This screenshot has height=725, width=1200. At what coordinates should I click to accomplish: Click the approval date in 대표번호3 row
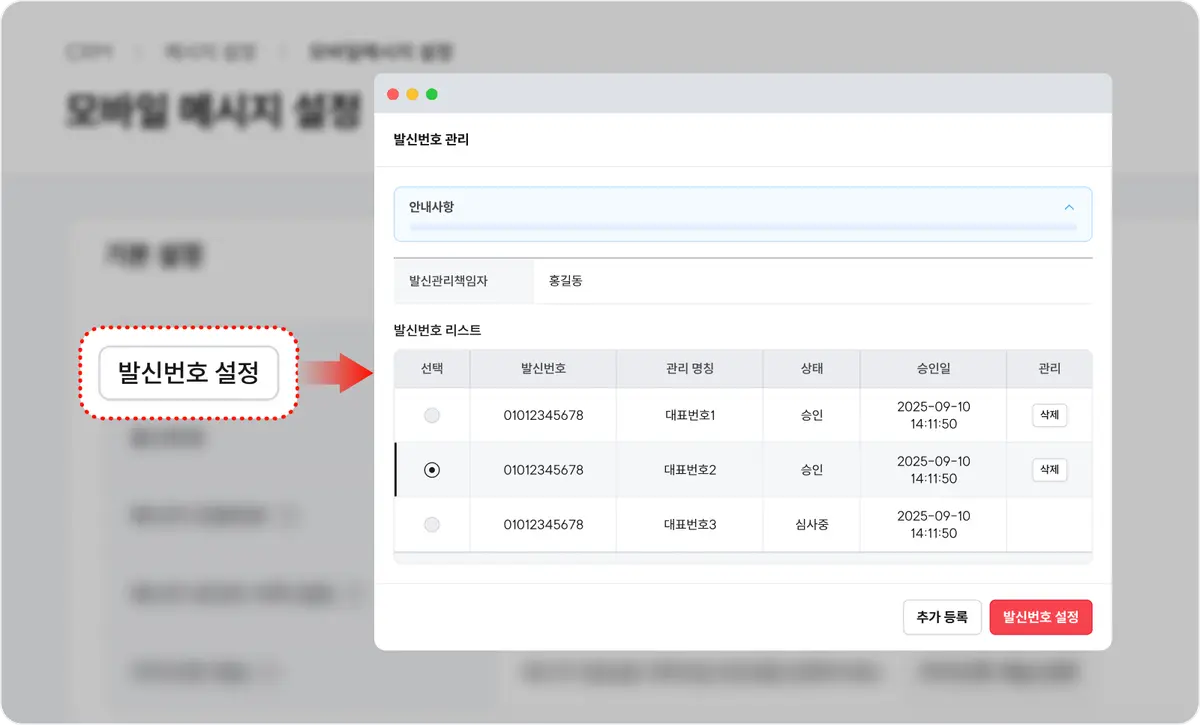[x=933, y=524]
